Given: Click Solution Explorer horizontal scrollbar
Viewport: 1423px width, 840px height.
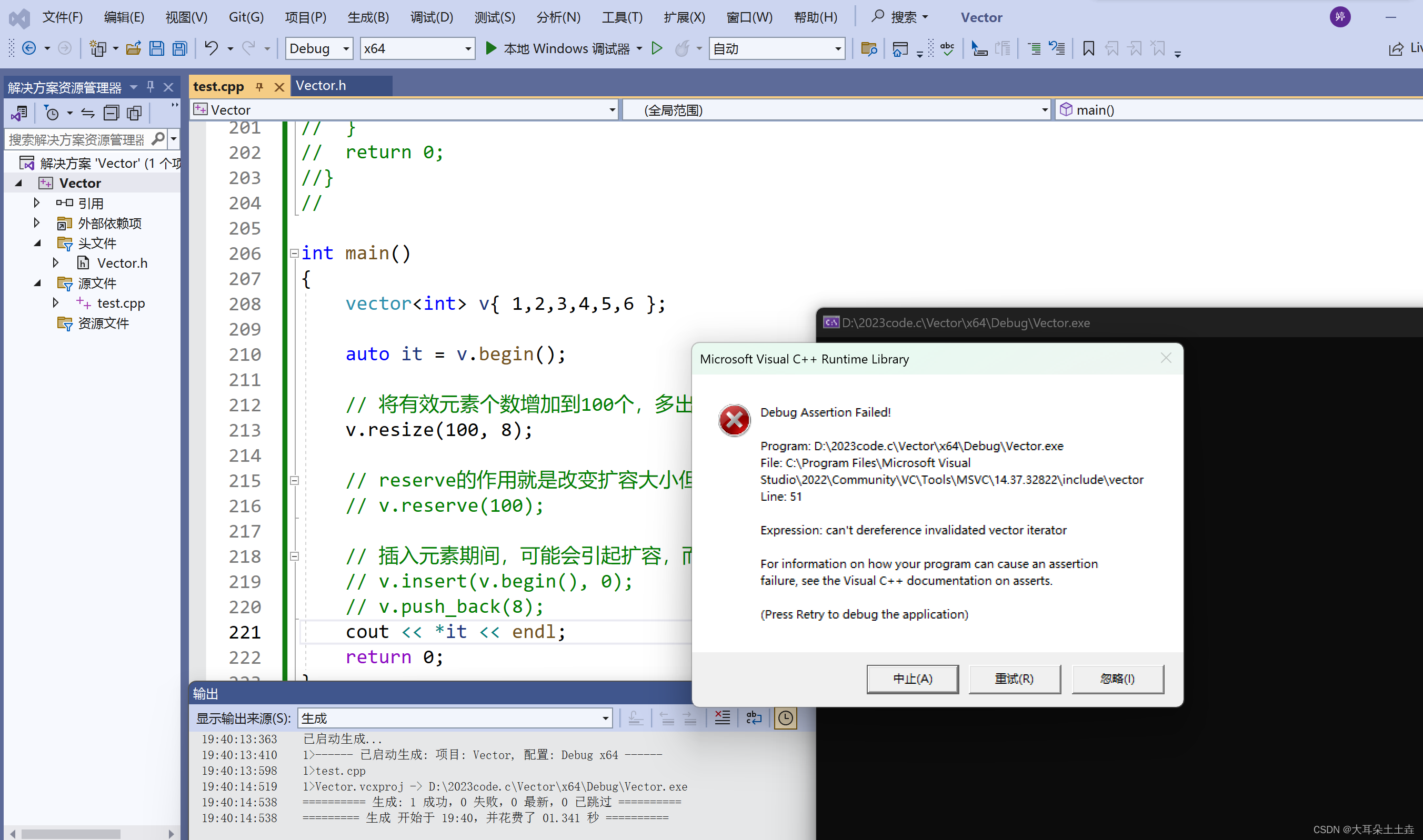Looking at the screenshot, I should click(x=71, y=834).
